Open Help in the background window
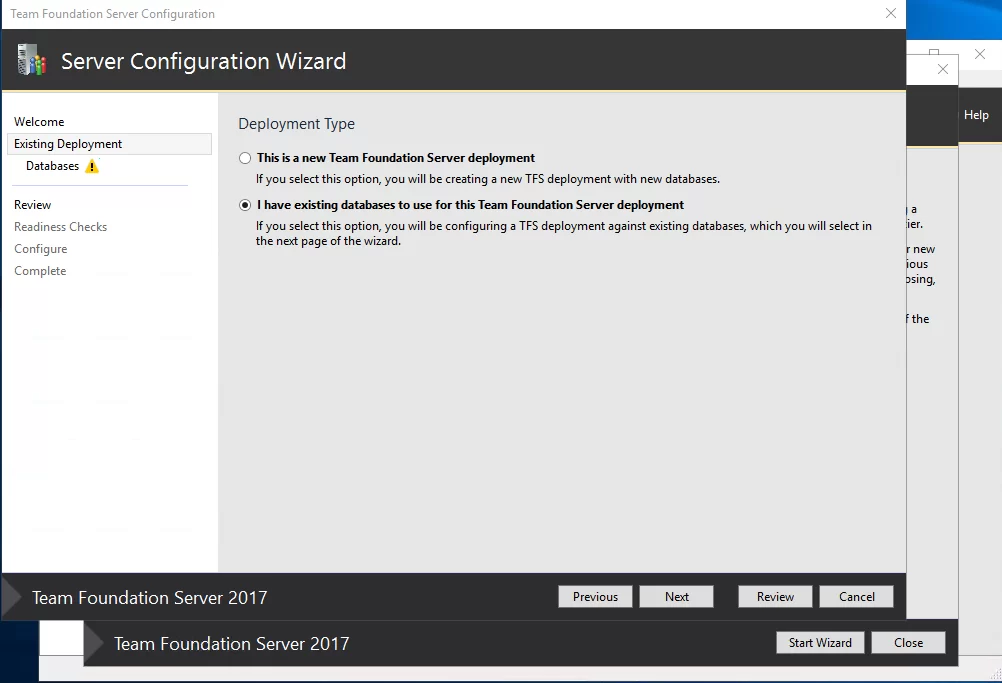Screen dimensions: 1002x683 [976, 115]
